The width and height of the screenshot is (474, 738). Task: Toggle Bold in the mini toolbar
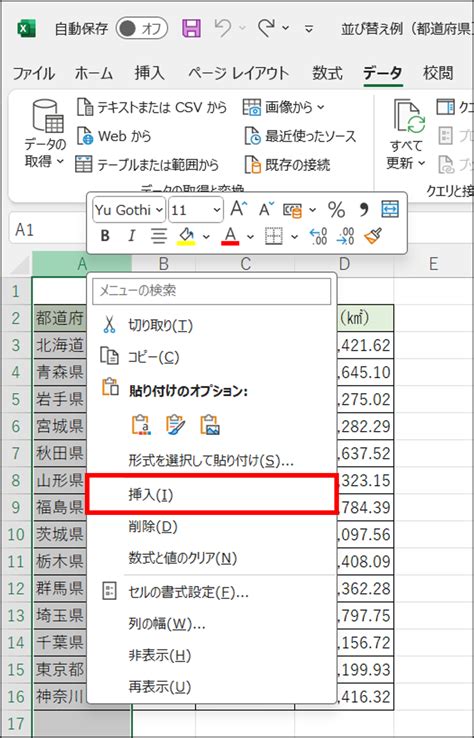[x=105, y=236]
